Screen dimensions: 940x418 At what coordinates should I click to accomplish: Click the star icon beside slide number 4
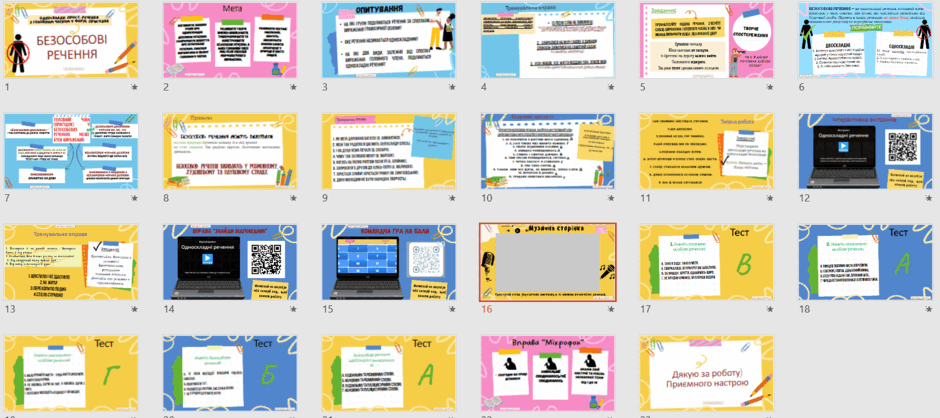pyautogui.click(x=611, y=87)
